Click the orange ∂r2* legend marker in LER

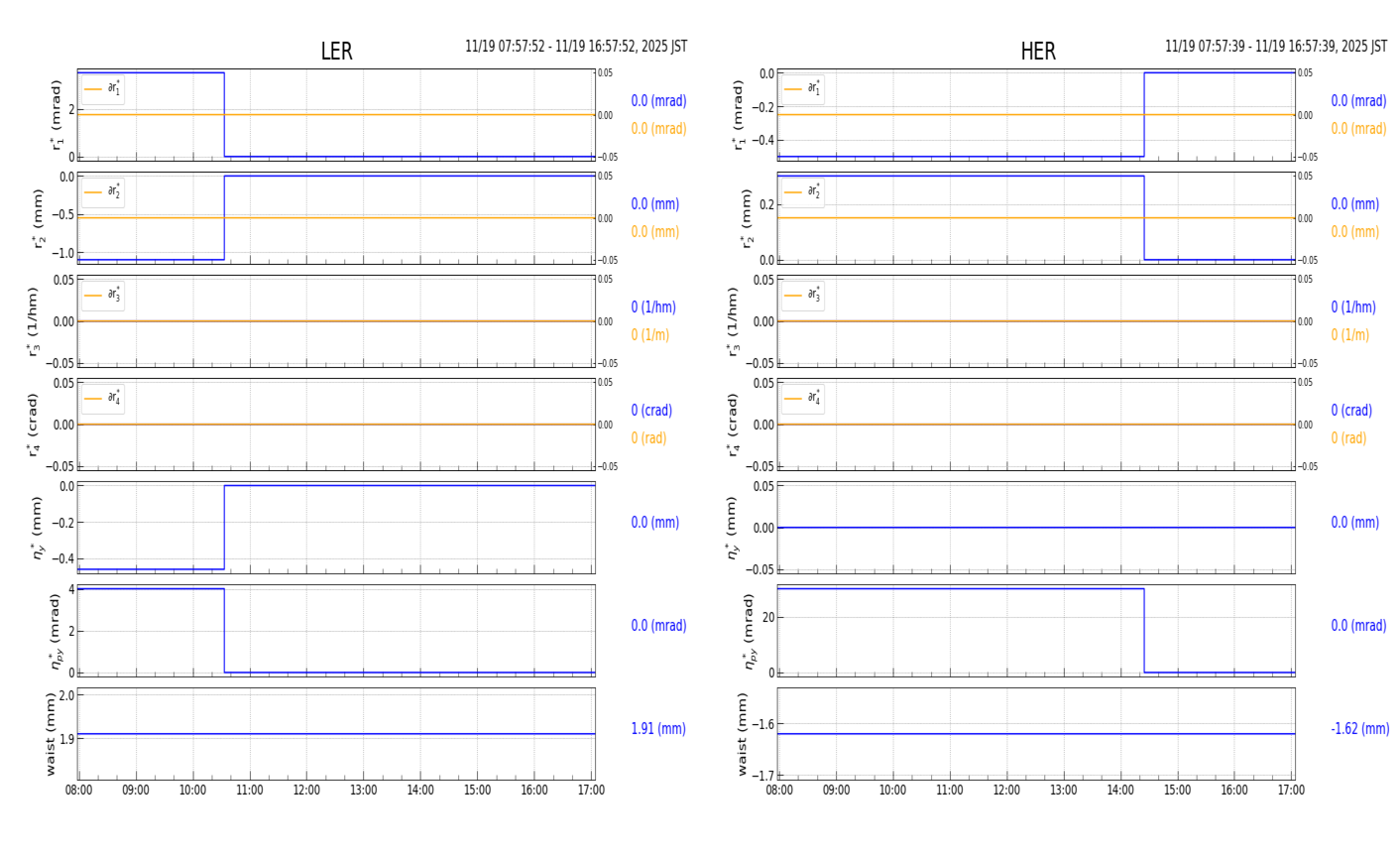(x=93, y=192)
